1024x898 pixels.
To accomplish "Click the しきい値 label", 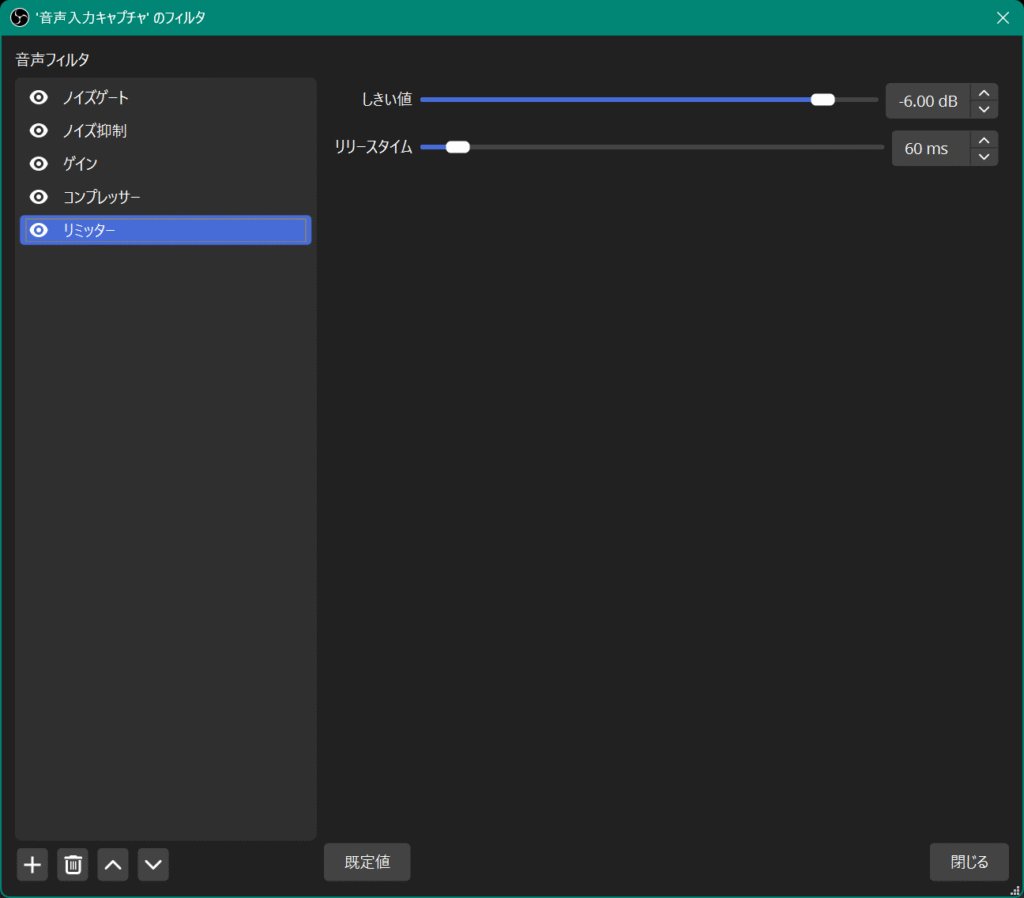I will 387,99.
